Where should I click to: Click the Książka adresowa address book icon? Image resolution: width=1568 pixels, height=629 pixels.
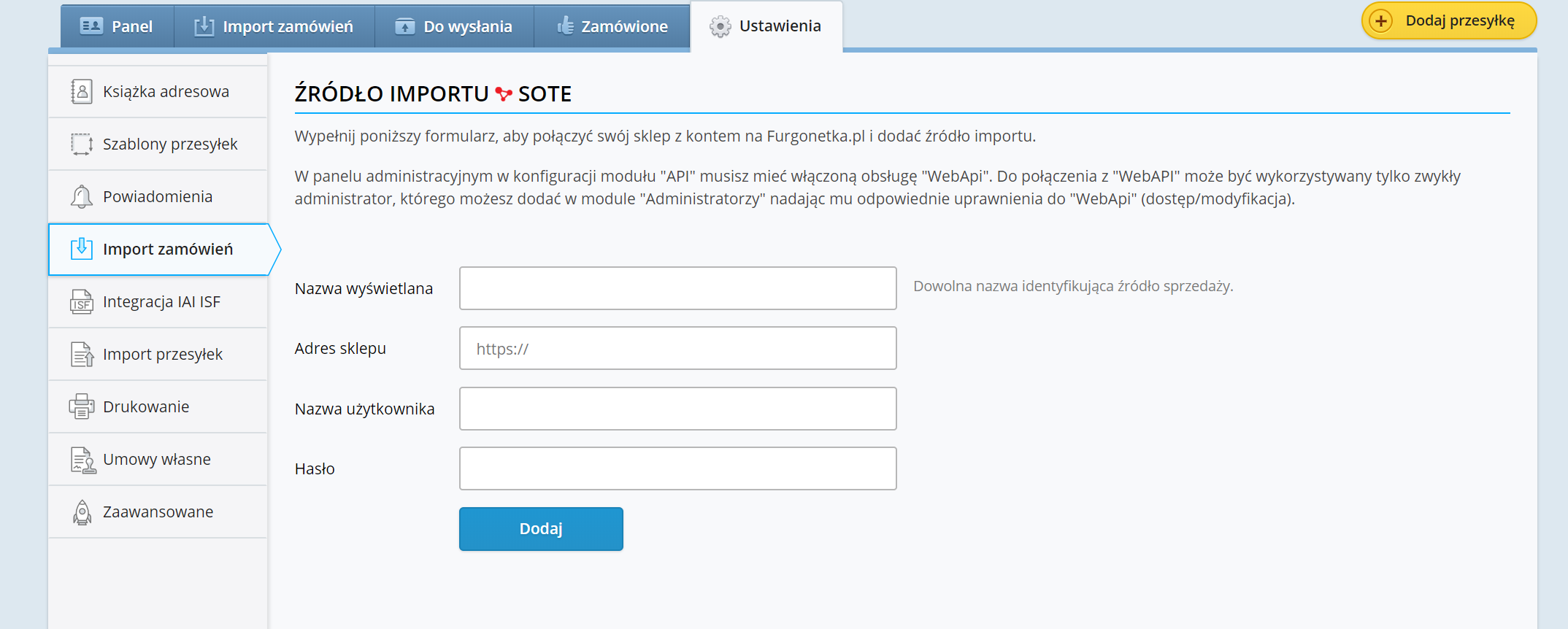tap(82, 92)
